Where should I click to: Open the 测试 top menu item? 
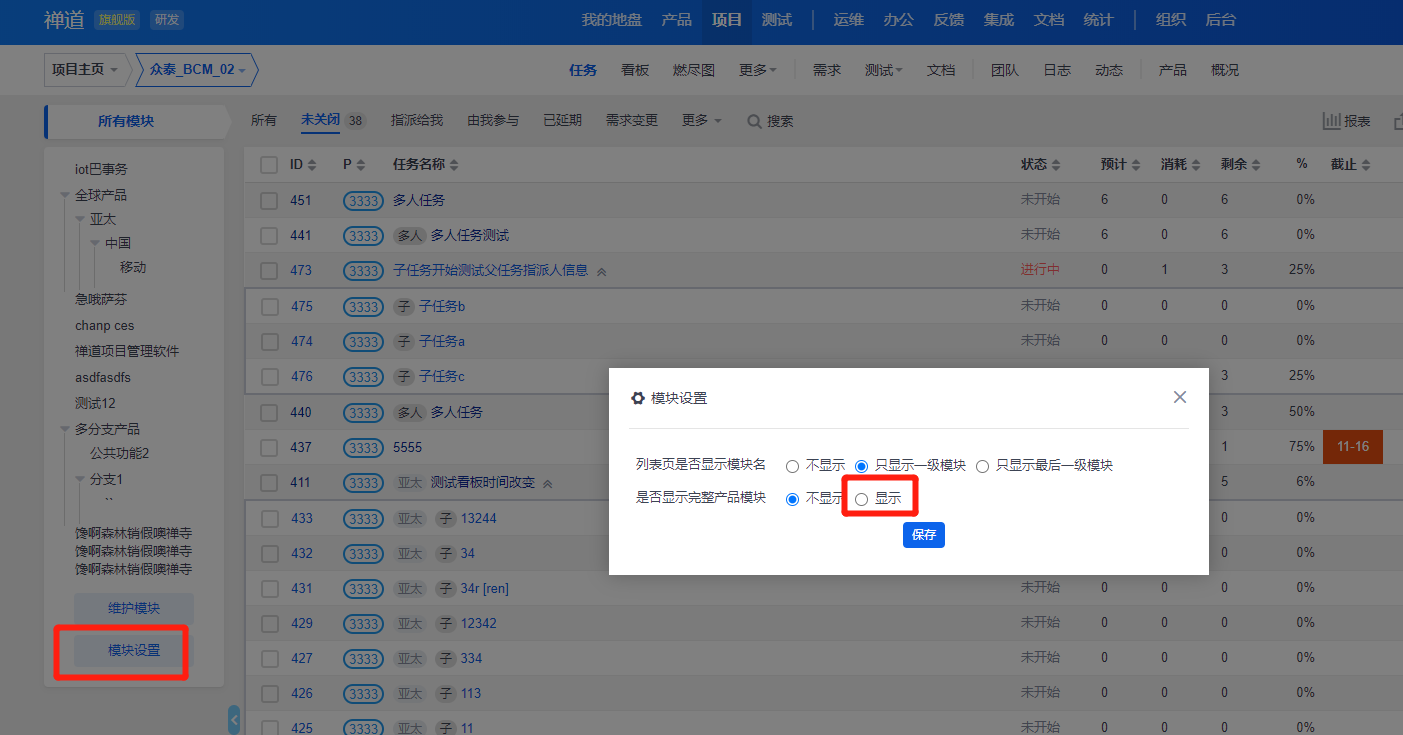pyautogui.click(x=776, y=20)
